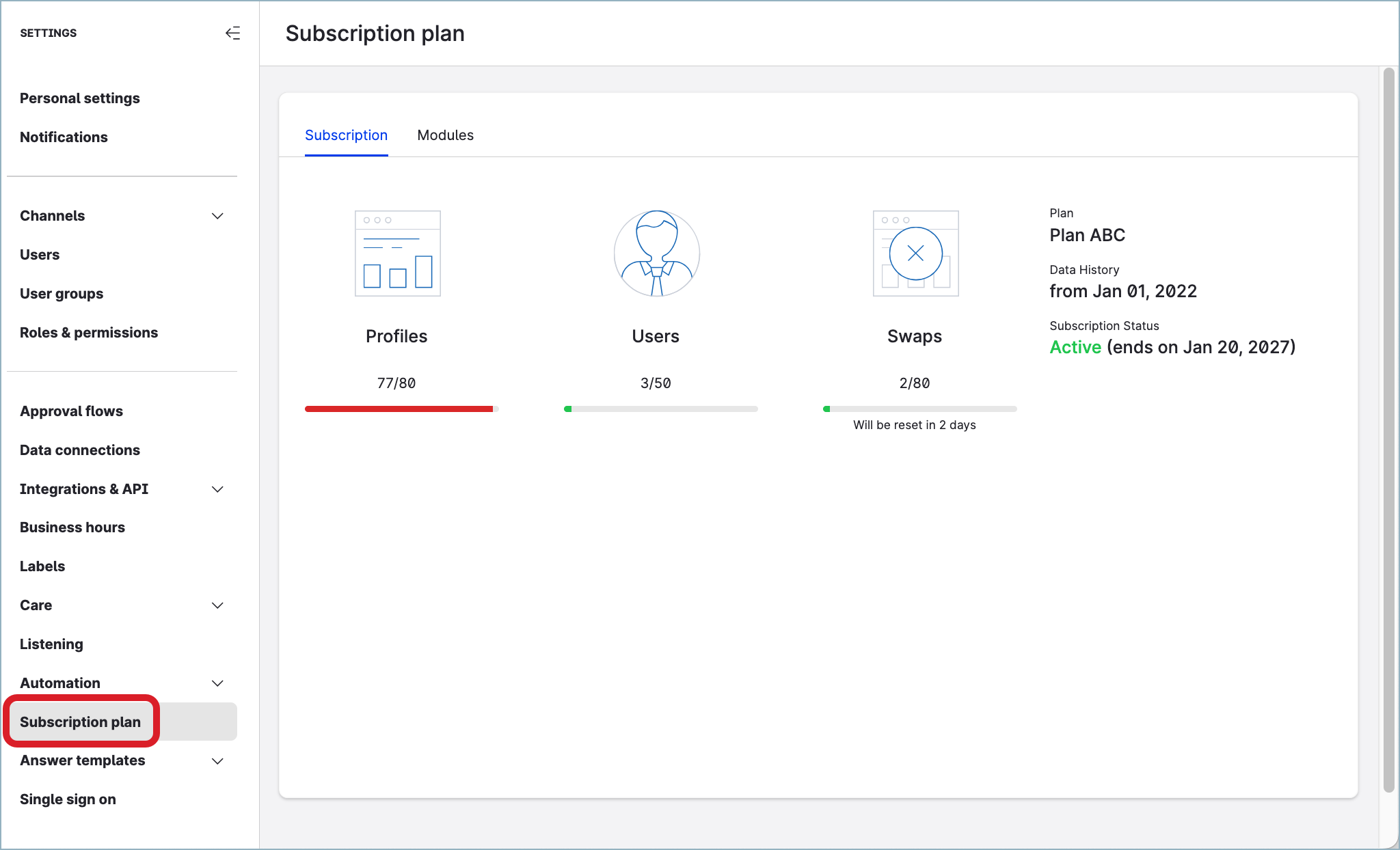Image resolution: width=1400 pixels, height=850 pixels.
Task: Click the vertical page scrollbar
Action: pos(1388,429)
